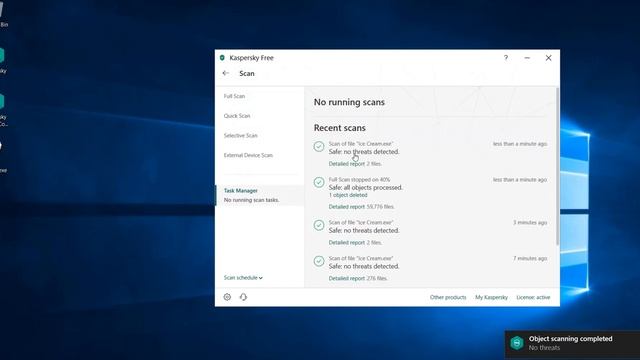Click the 3 minutes ago timestamp
The height and width of the screenshot is (360, 640).
(530, 222)
